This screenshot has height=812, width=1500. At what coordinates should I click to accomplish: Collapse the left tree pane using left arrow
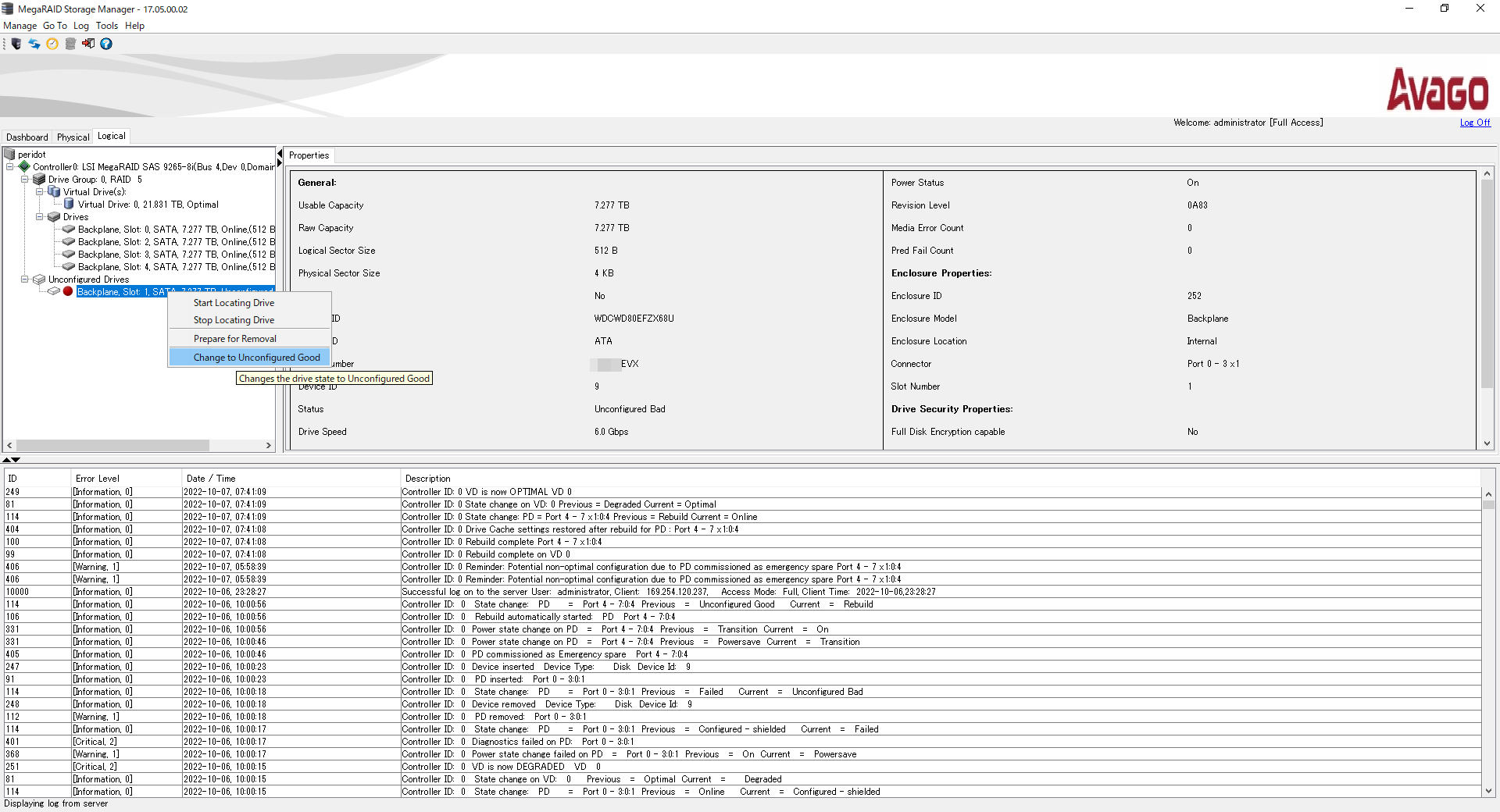point(280,153)
